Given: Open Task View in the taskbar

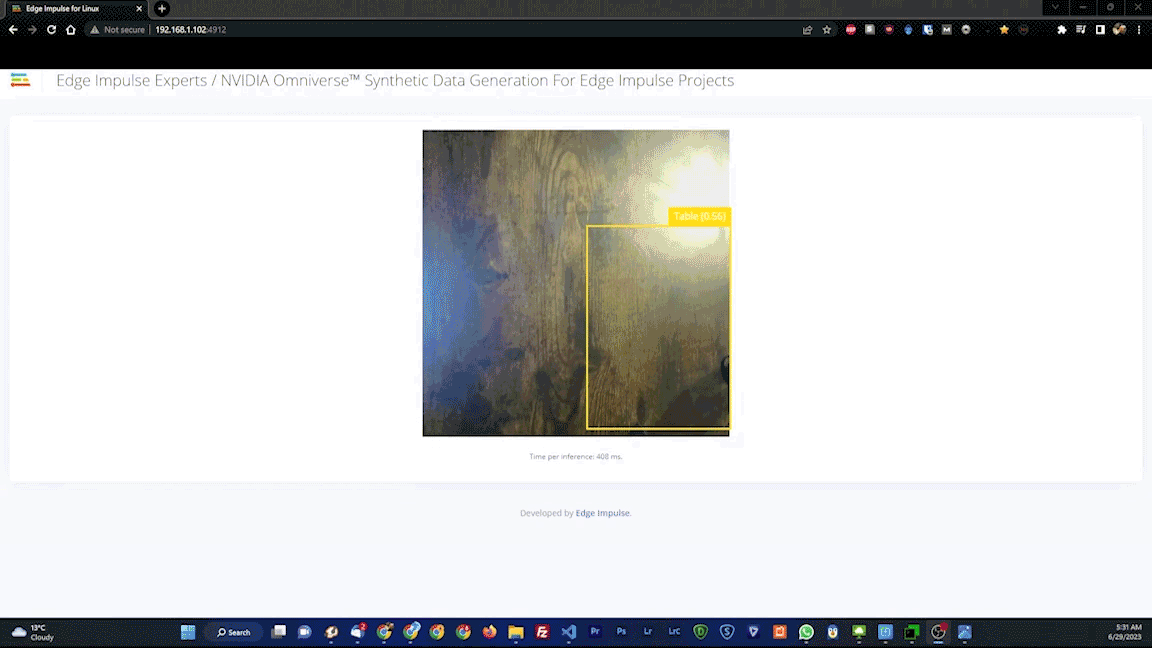Looking at the screenshot, I should click(278, 632).
